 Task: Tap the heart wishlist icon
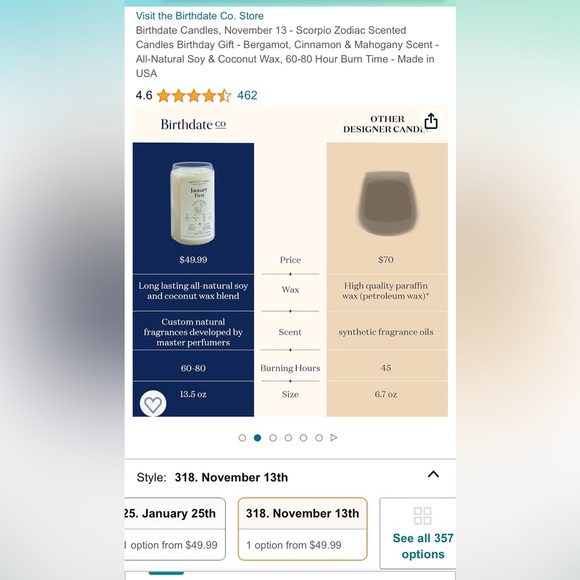(153, 404)
